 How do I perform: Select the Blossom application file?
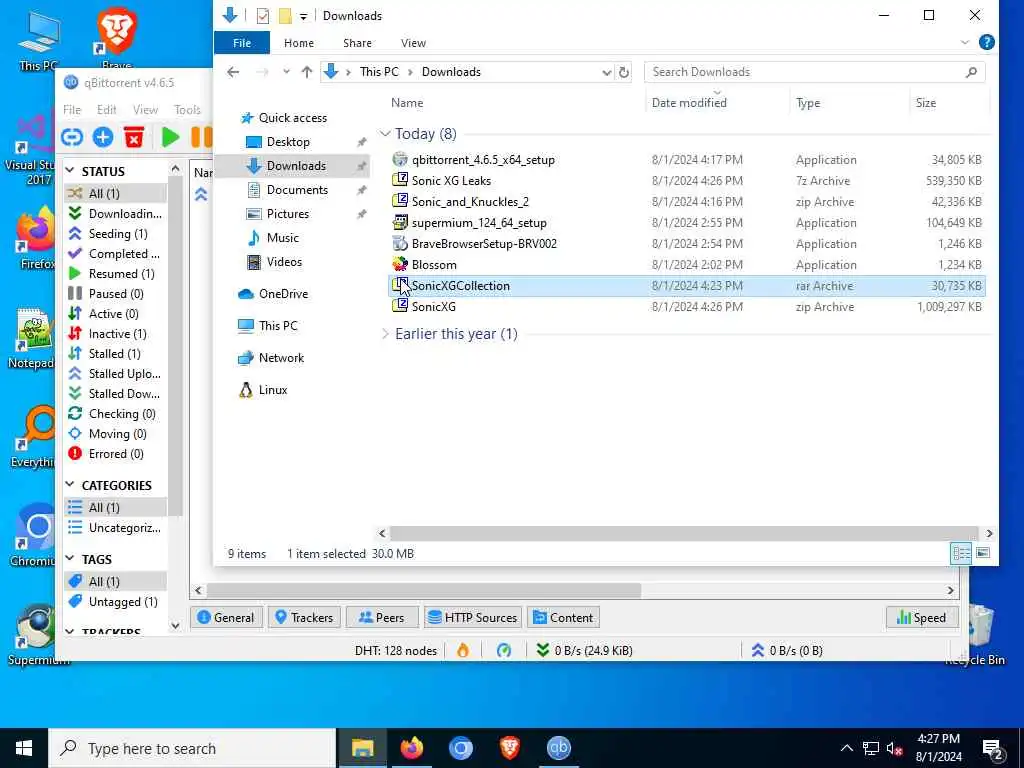coord(434,264)
